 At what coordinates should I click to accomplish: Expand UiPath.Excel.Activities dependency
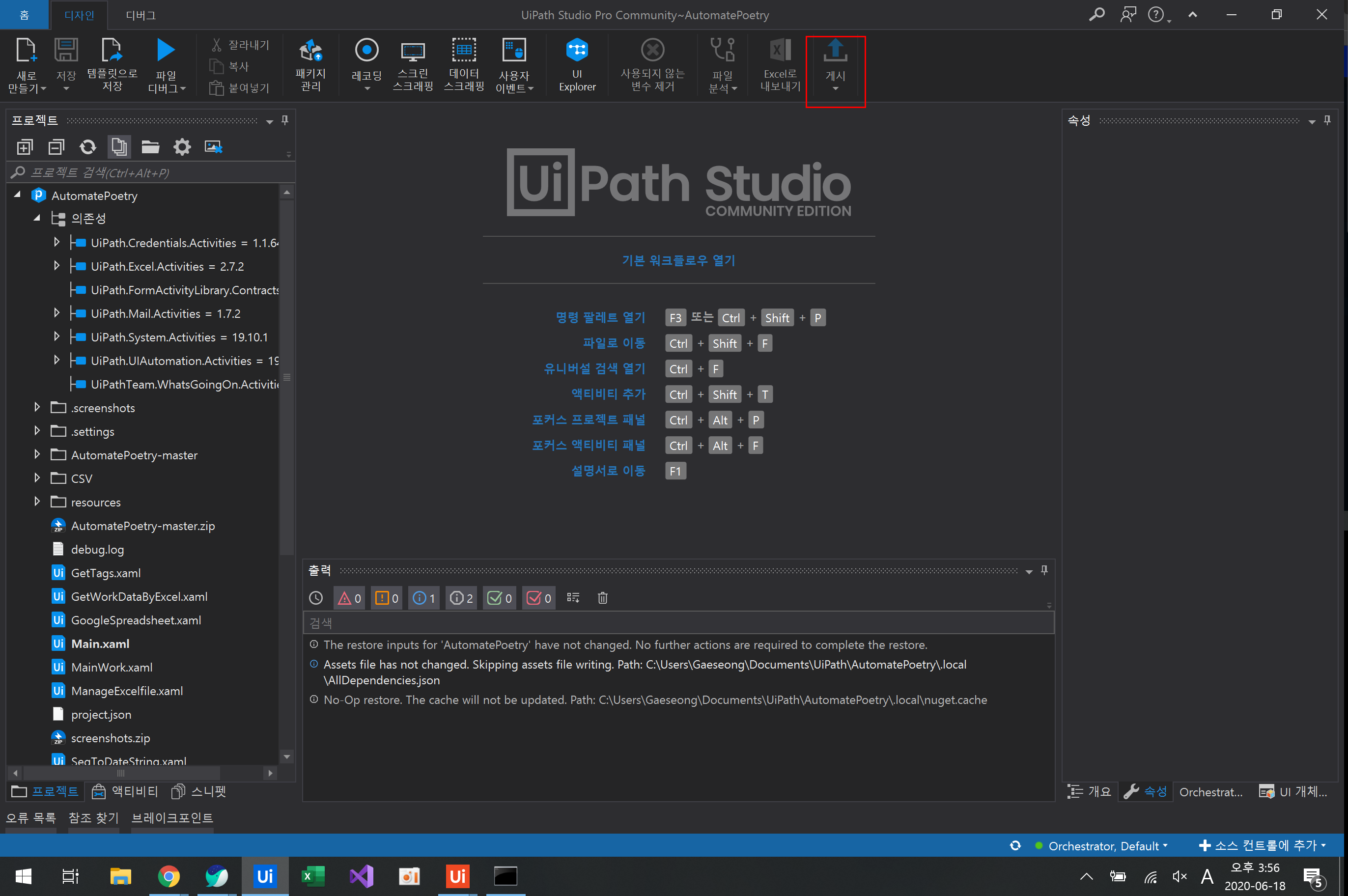tap(56, 266)
